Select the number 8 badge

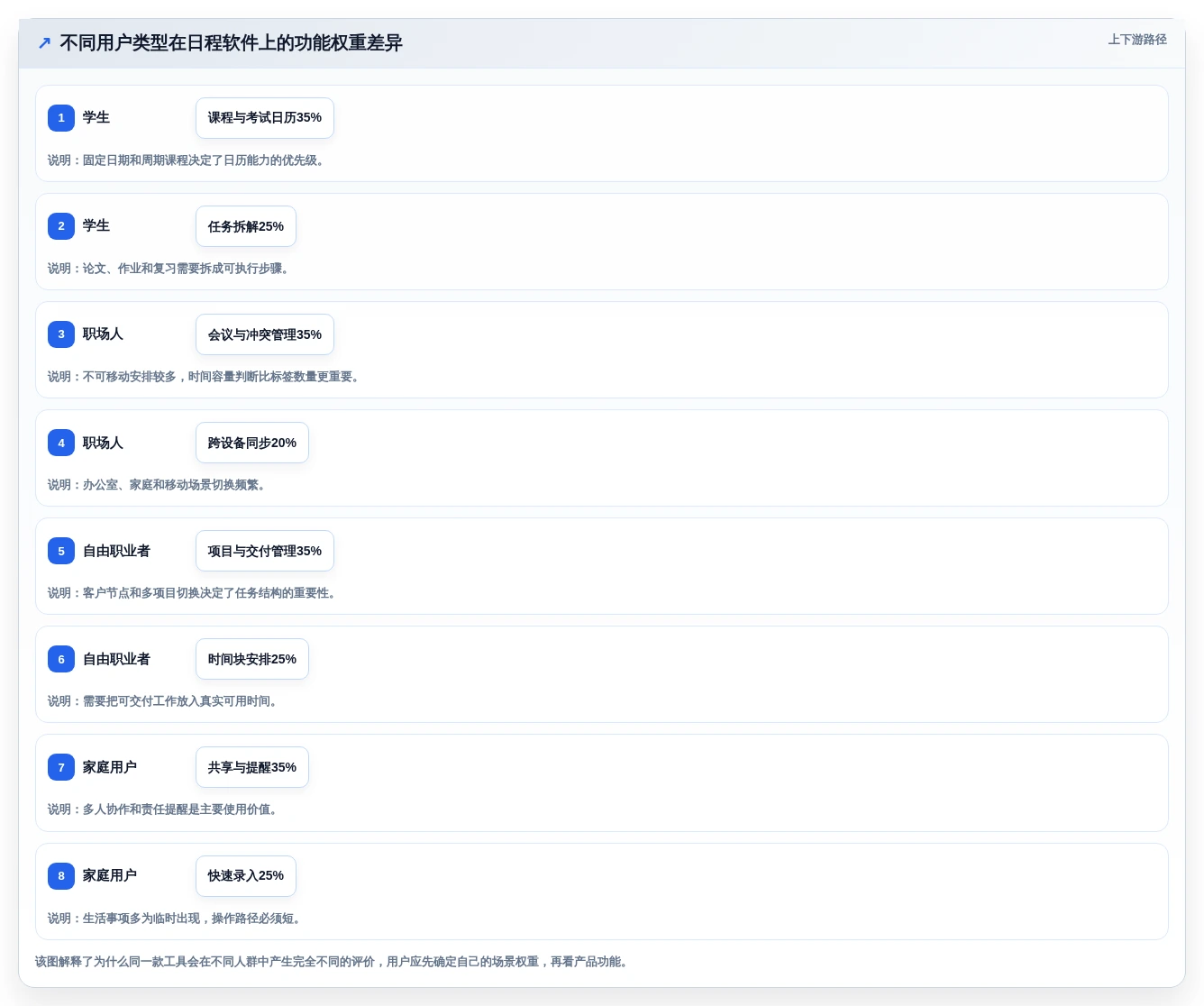(x=61, y=875)
